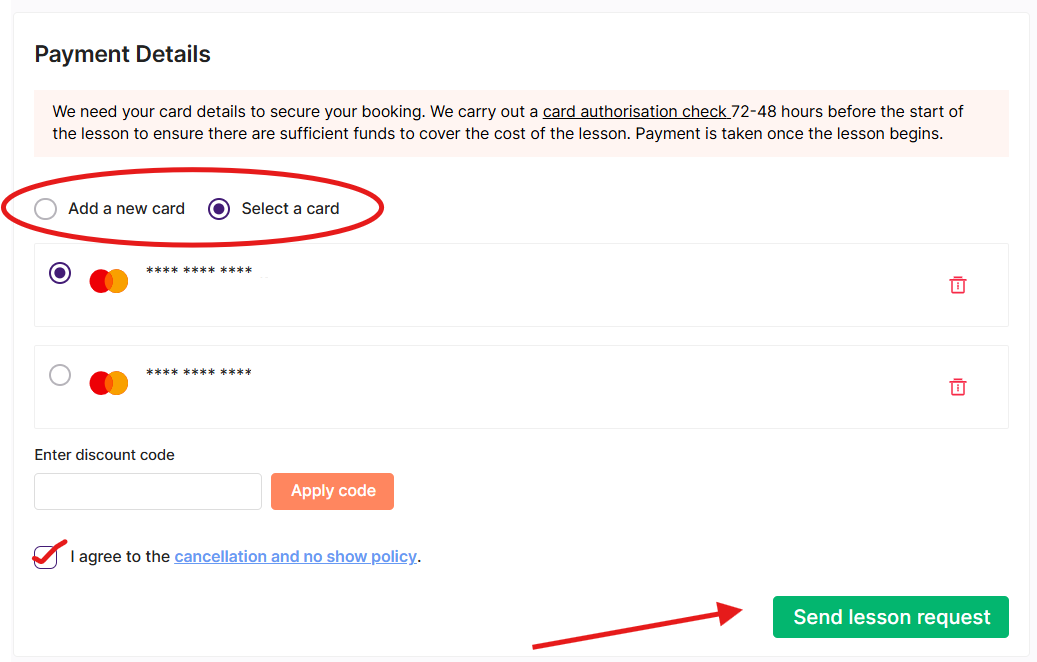Select the first saved card radio button
This screenshot has width=1037, height=662.
pos(60,272)
